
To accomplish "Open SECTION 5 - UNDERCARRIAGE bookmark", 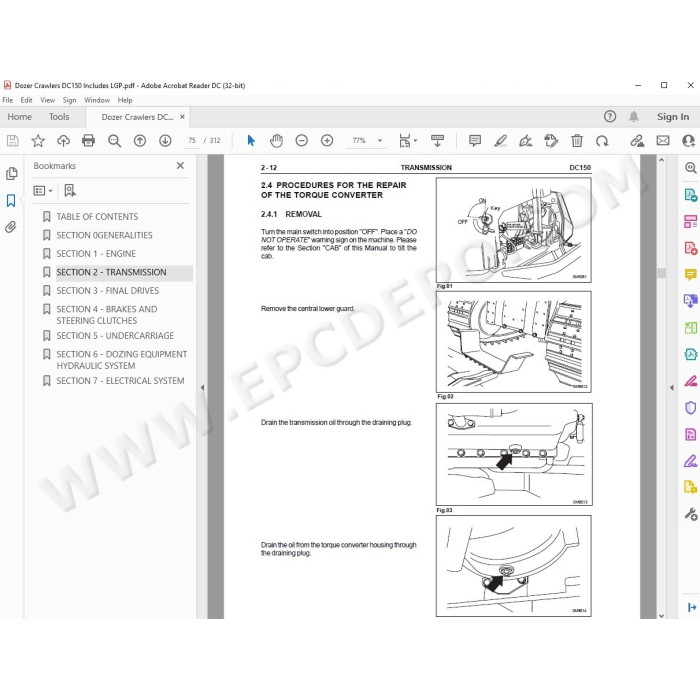I will (115, 336).
